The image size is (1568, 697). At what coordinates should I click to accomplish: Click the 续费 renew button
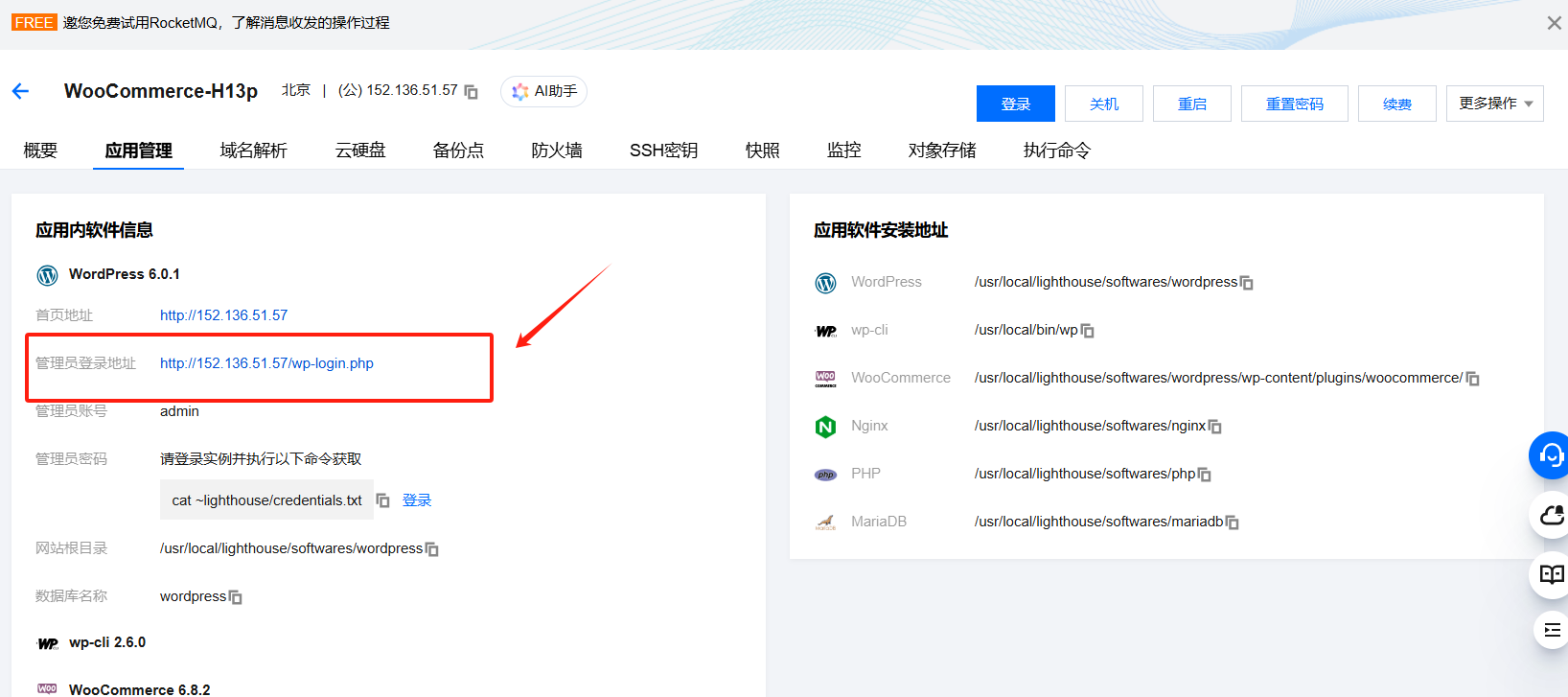click(1397, 104)
